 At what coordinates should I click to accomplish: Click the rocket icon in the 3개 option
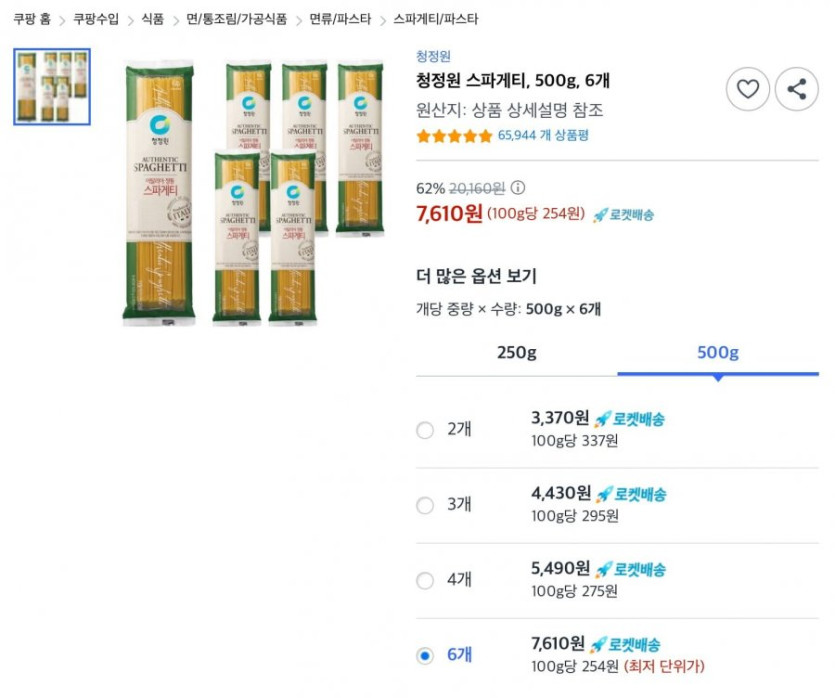[604, 494]
